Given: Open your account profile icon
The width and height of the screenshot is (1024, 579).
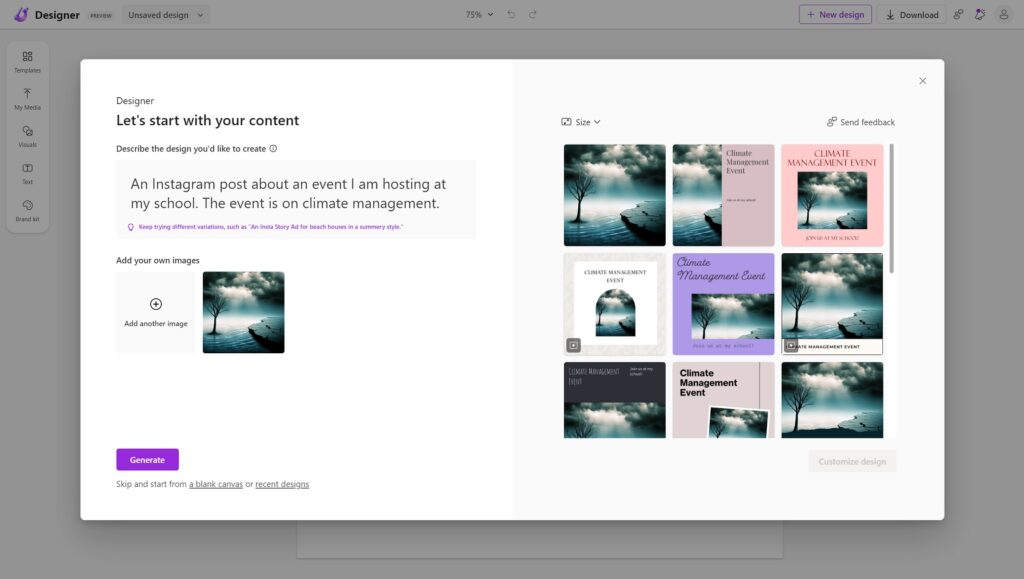Looking at the screenshot, I should point(1005,14).
